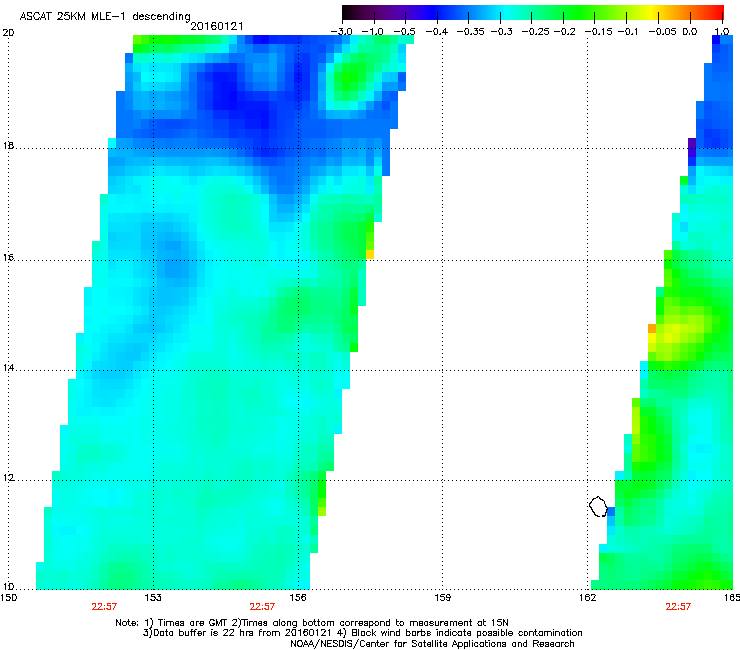Click the color bar label '-3.0'

coord(341,32)
